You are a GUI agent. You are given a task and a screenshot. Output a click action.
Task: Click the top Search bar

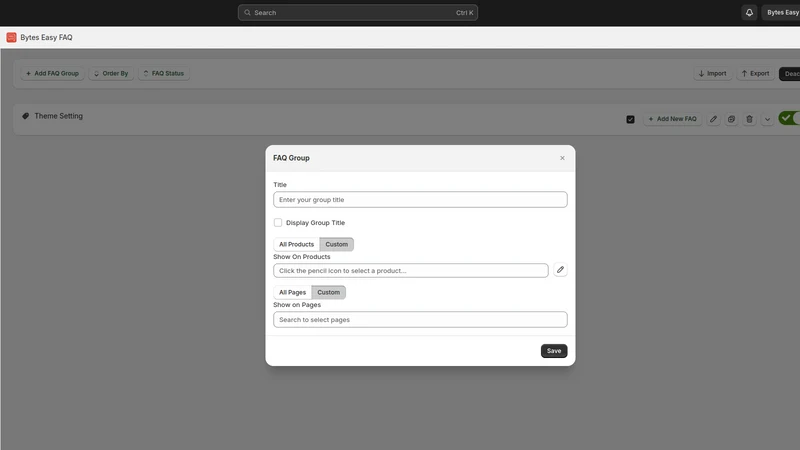(358, 13)
